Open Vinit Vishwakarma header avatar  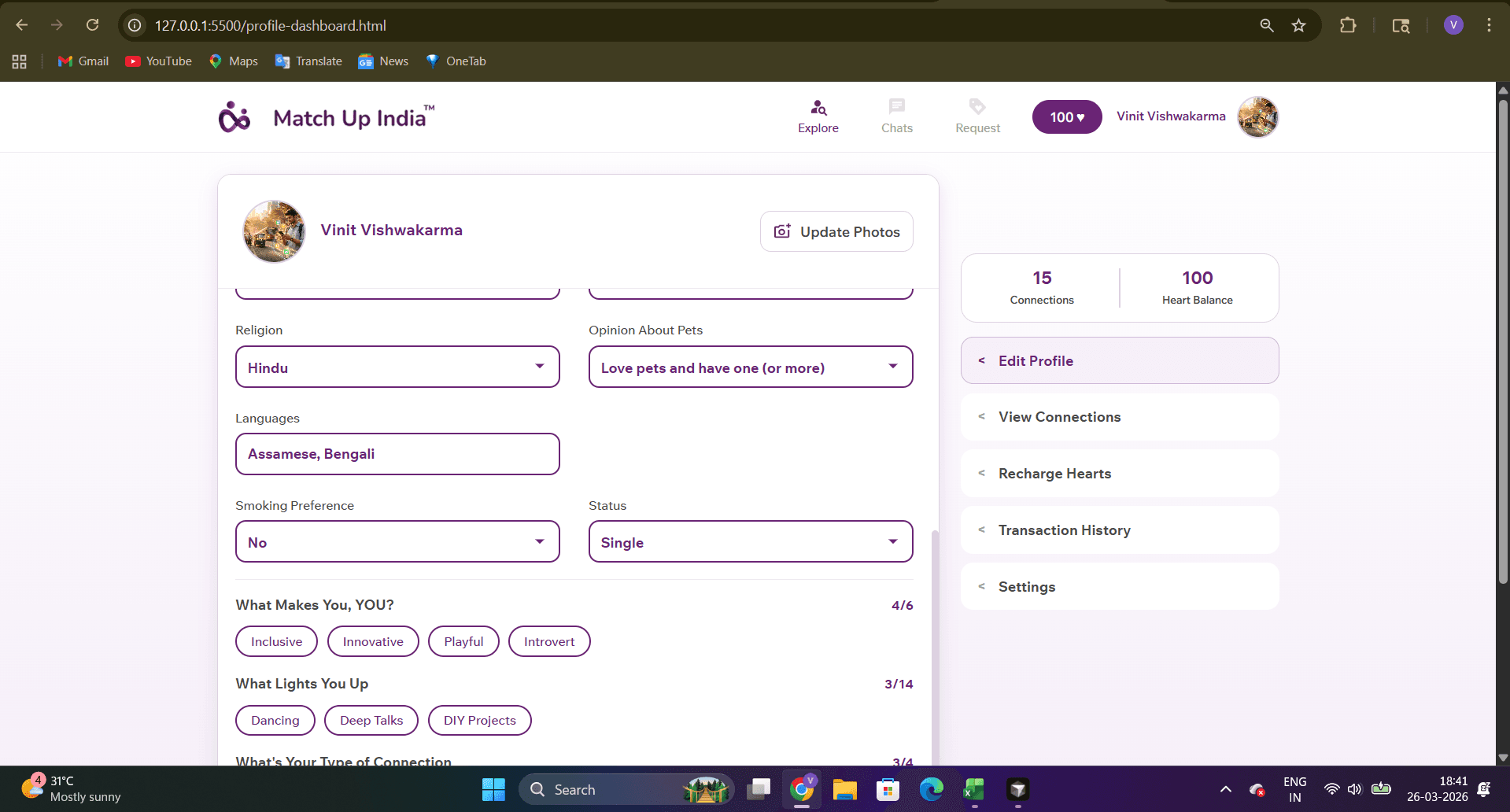click(x=1257, y=117)
